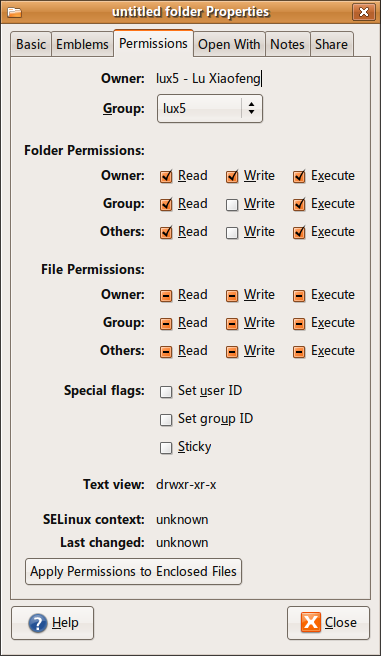The width and height of the screenshot is (381, 656).
Task: Switch to the Basic tab
Action: pos(31,44)
